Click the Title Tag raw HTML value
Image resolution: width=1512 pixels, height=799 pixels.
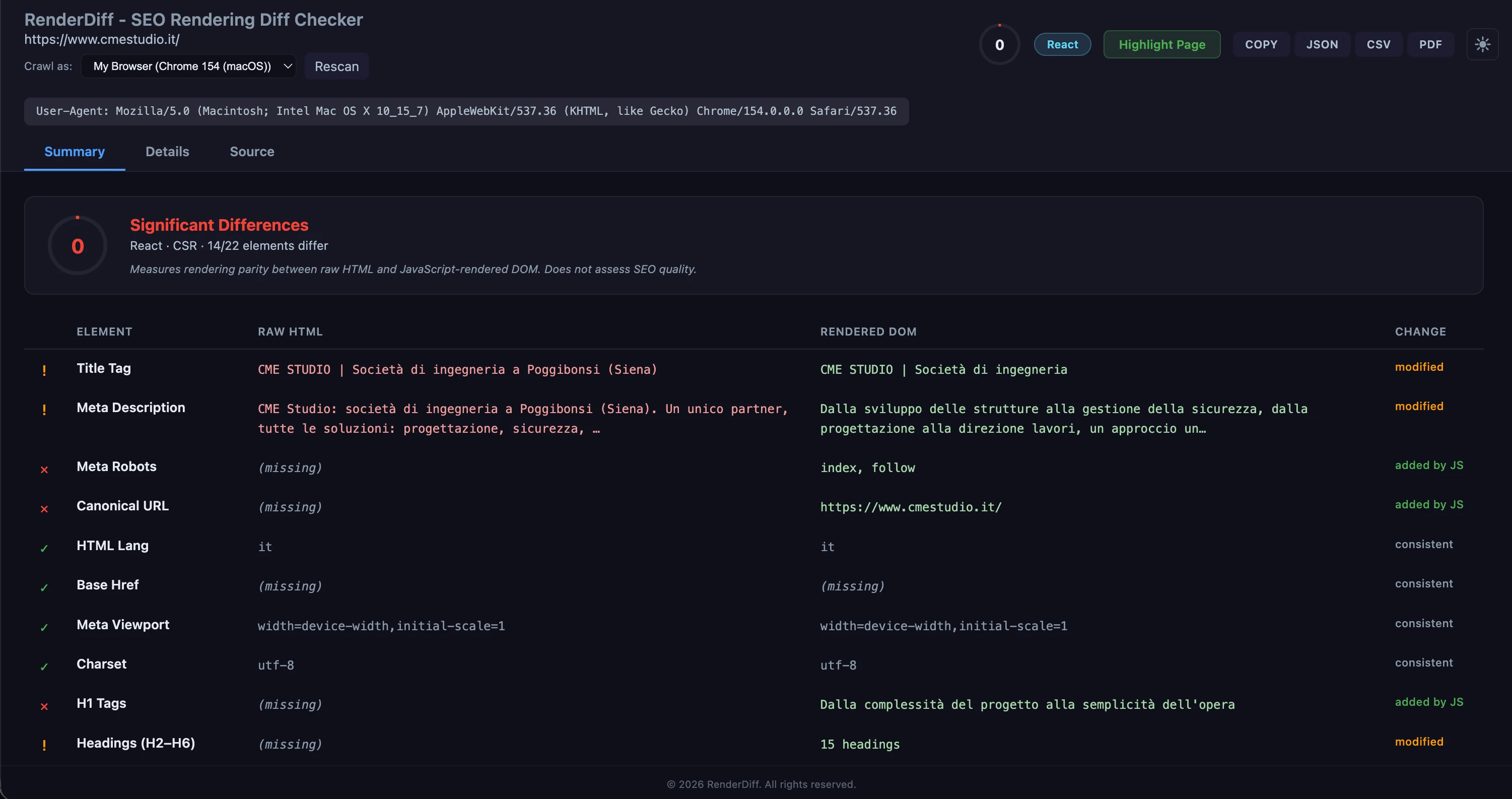point(457,369)
